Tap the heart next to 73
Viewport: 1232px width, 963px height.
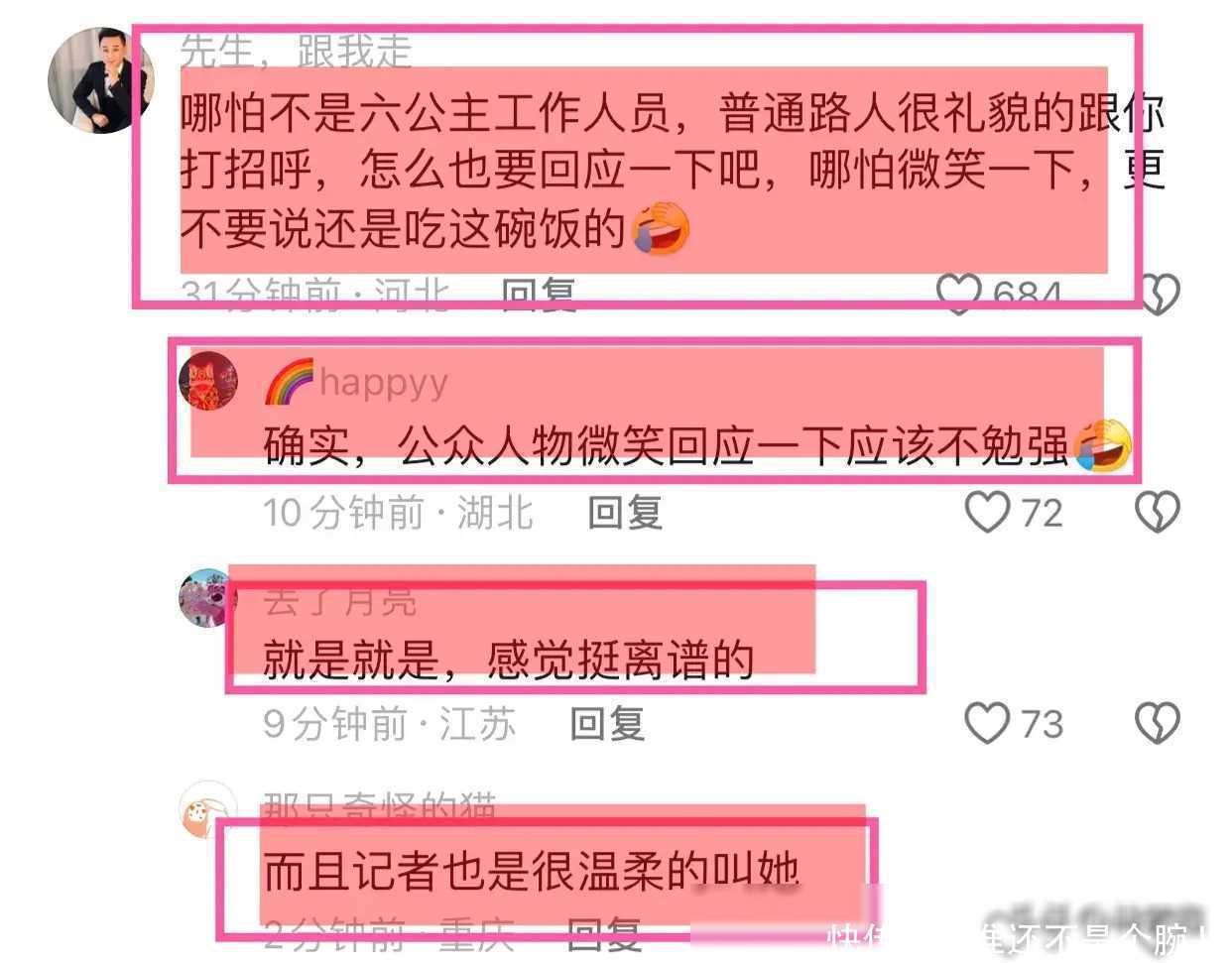pyautogui.click(x=987, y=723)
